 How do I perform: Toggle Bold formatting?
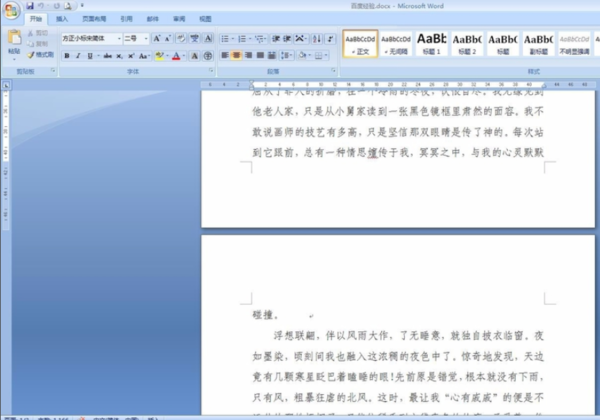point(67,56)
